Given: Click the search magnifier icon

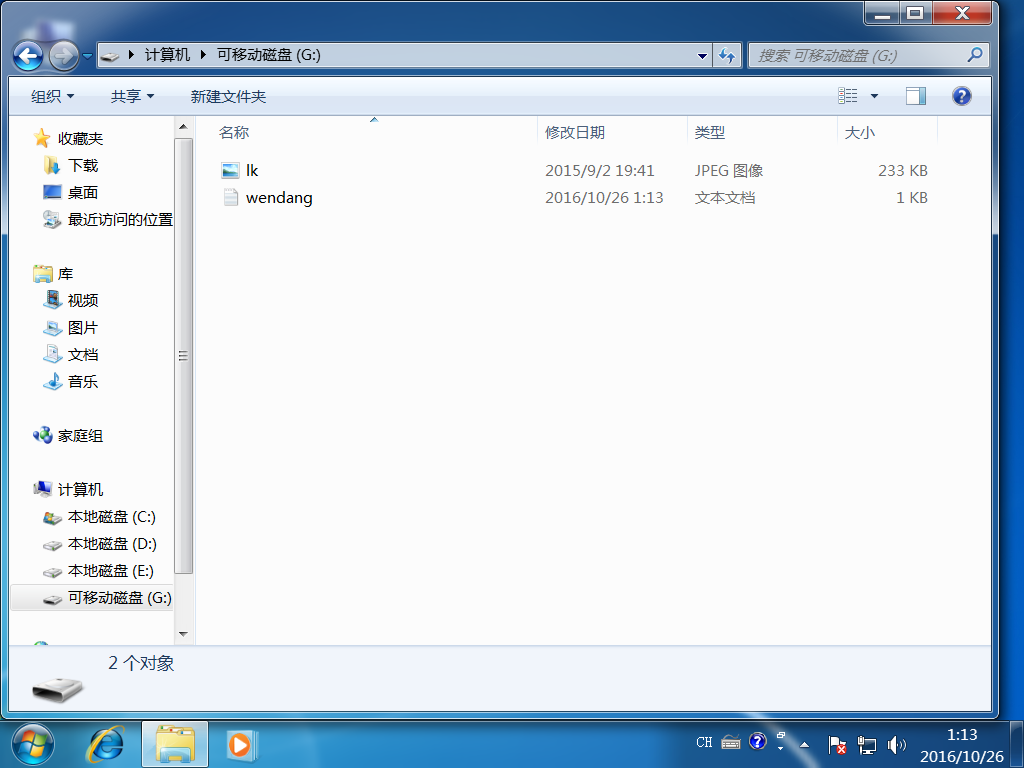Looking at the screenshot, I should click(x=975, y=55).
